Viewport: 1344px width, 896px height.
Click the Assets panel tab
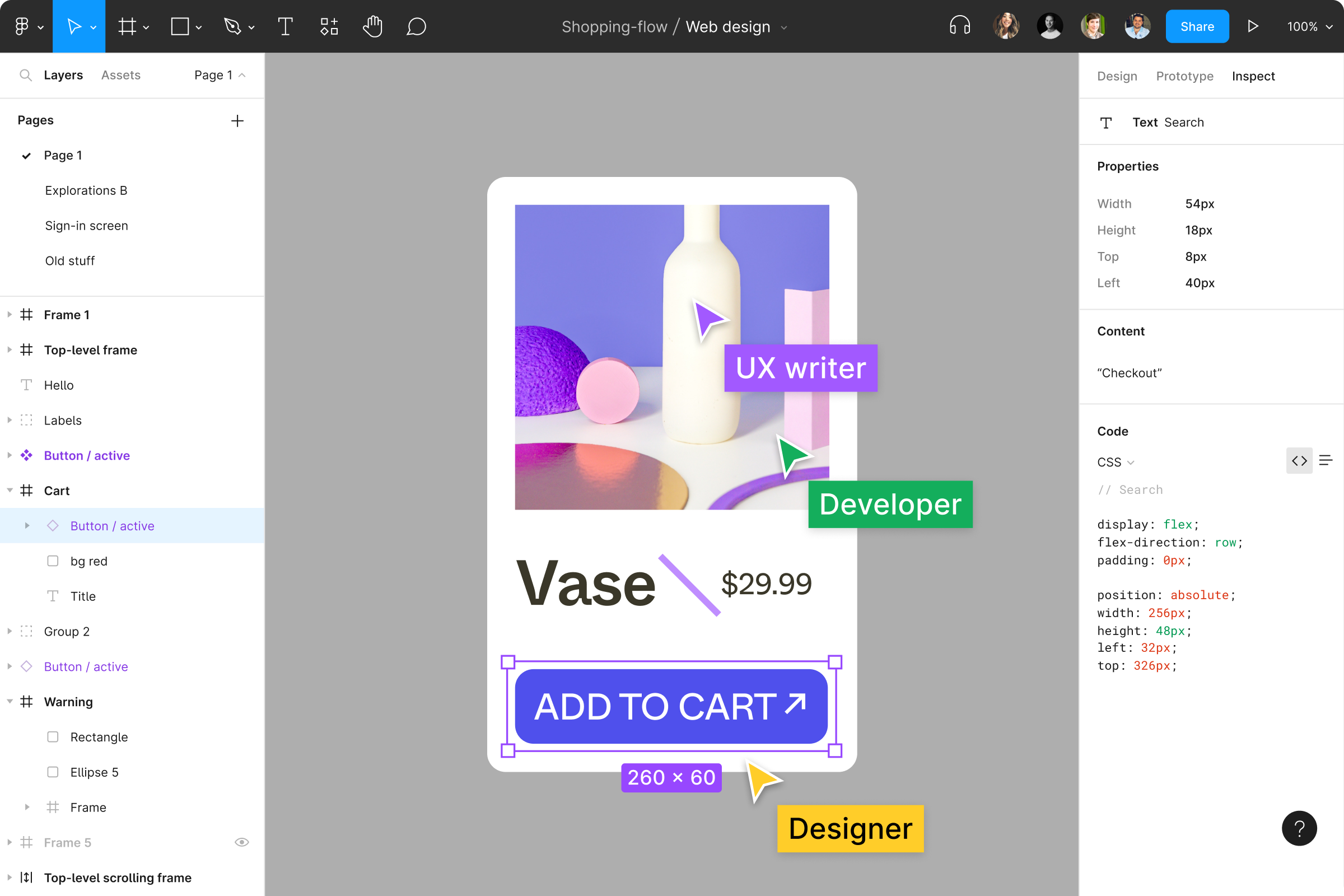[121, 75]
